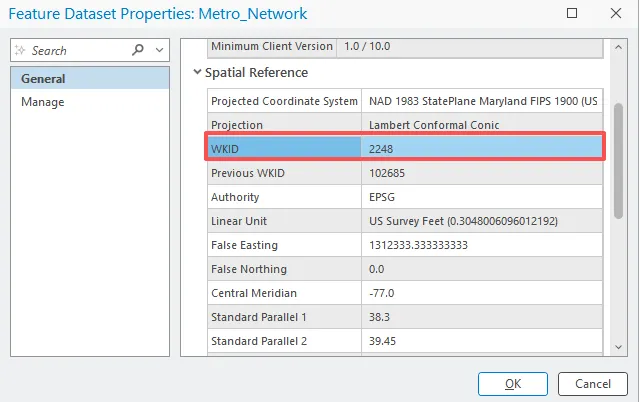639x402 pixels.
Task: Open the Manage tab
Action: point(42,102)
